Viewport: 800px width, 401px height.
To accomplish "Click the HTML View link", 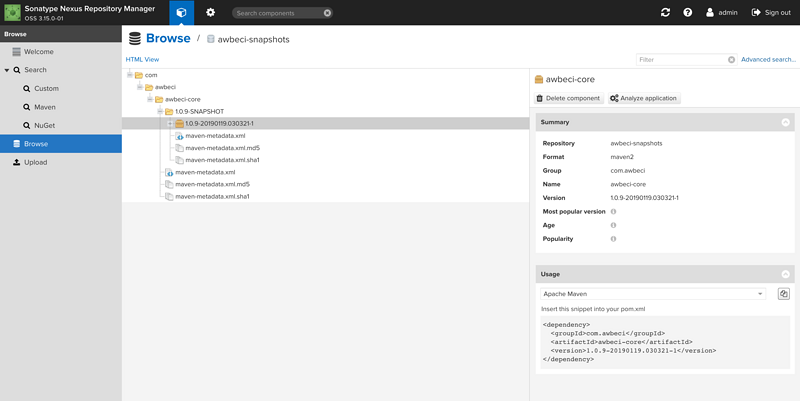I will coord(142,60).
